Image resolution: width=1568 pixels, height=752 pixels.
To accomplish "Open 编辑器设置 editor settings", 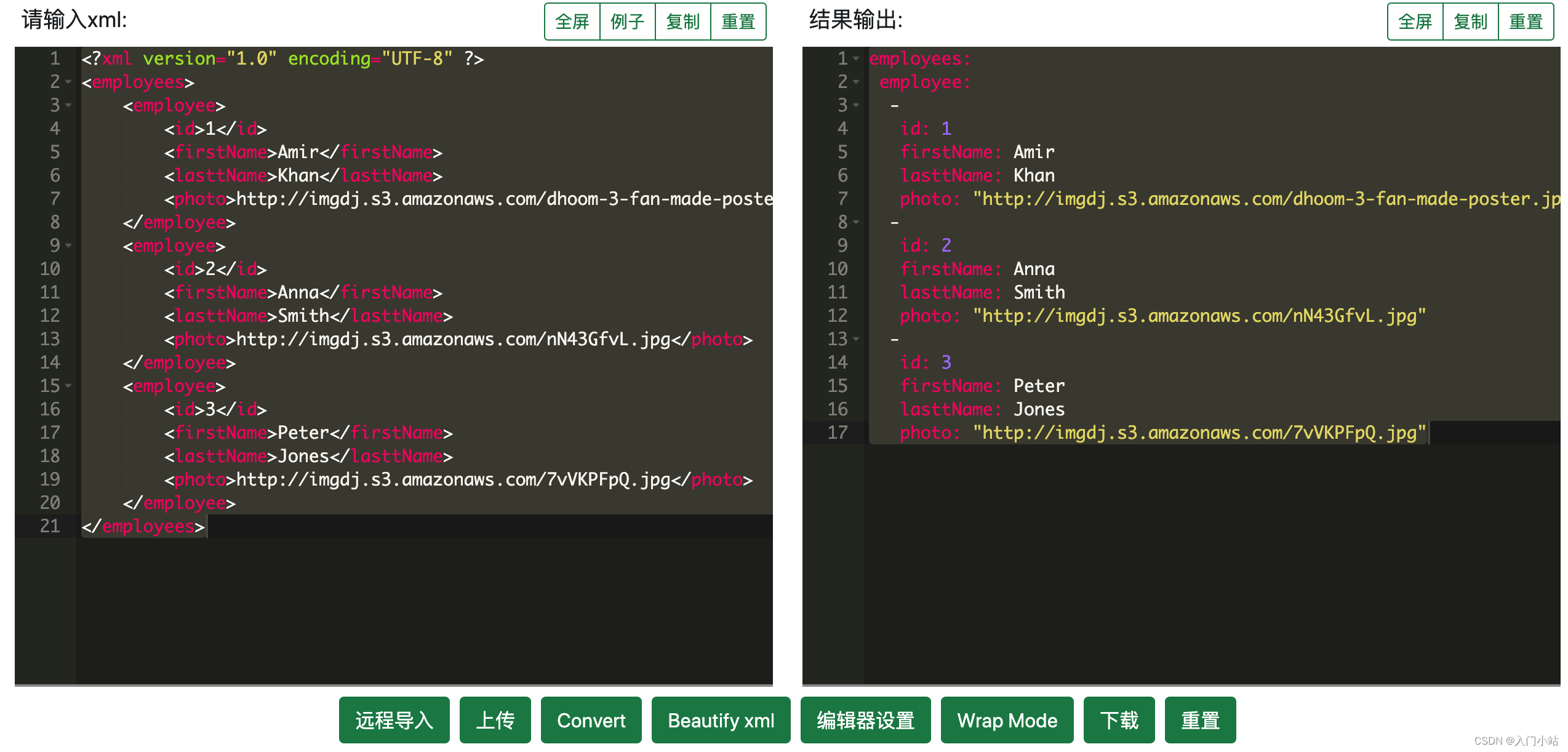I will (865, 720).
